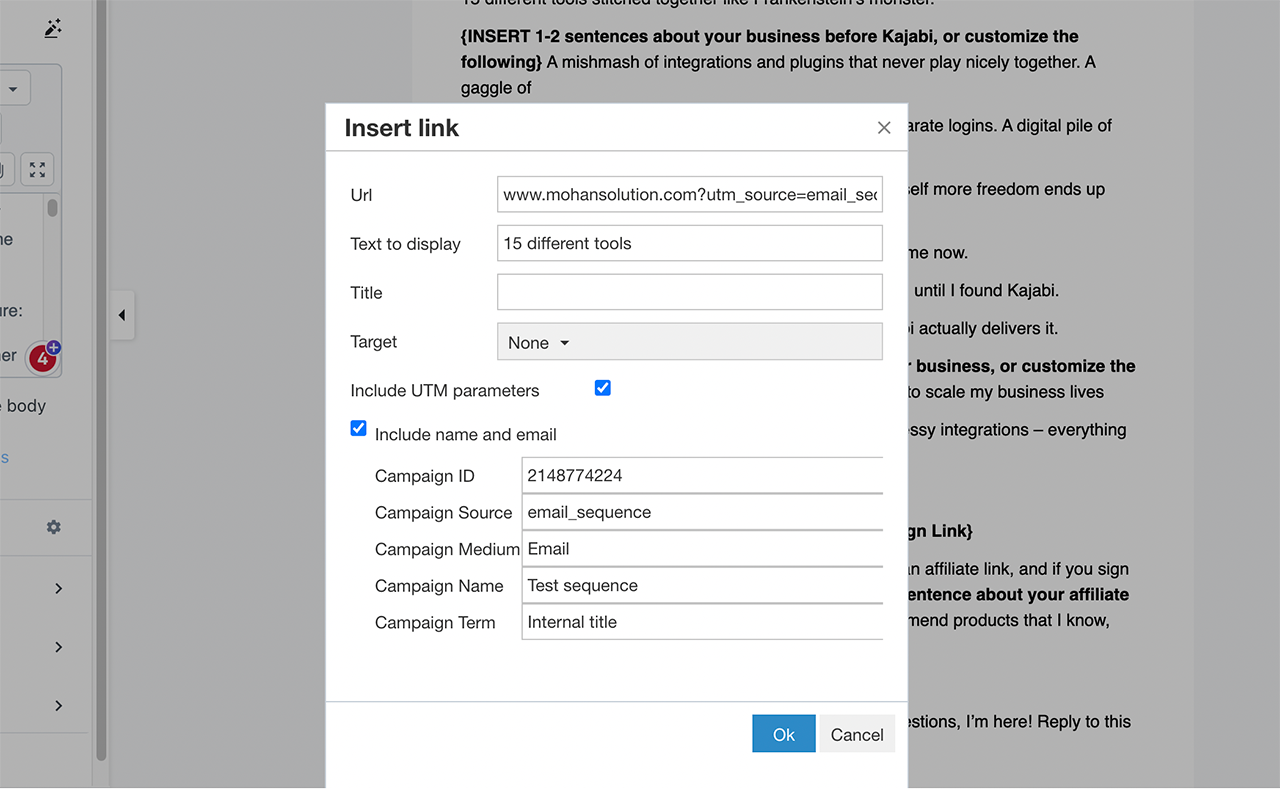Select the empty Title field
The height and width of the screenshot is (800, 1280).
point(689,292)
